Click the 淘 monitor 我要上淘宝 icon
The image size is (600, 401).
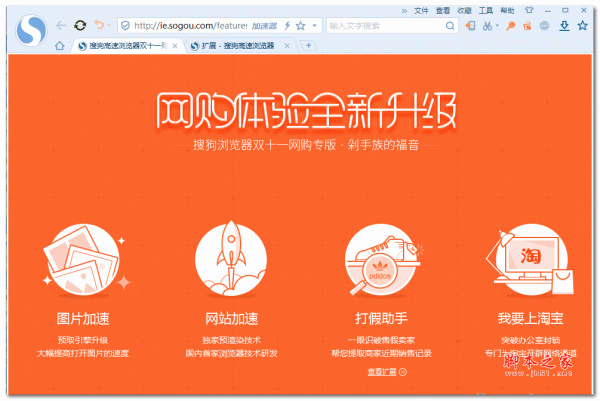(x=530, y=262)
